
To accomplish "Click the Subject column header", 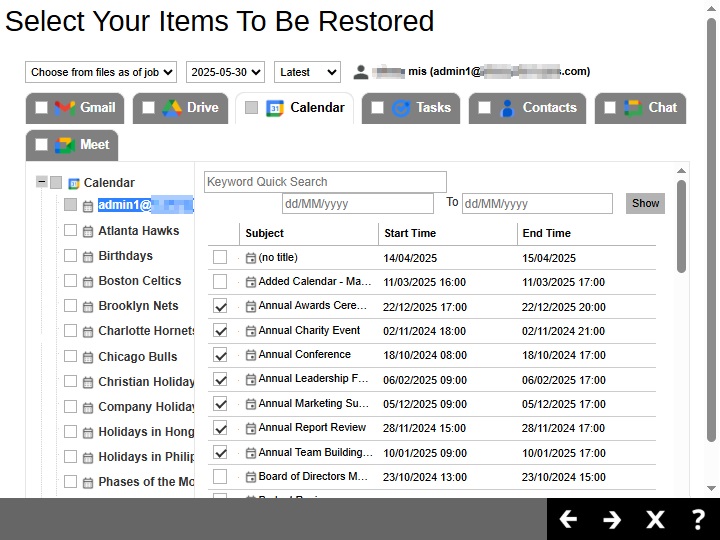I will (x=265, y=233).
